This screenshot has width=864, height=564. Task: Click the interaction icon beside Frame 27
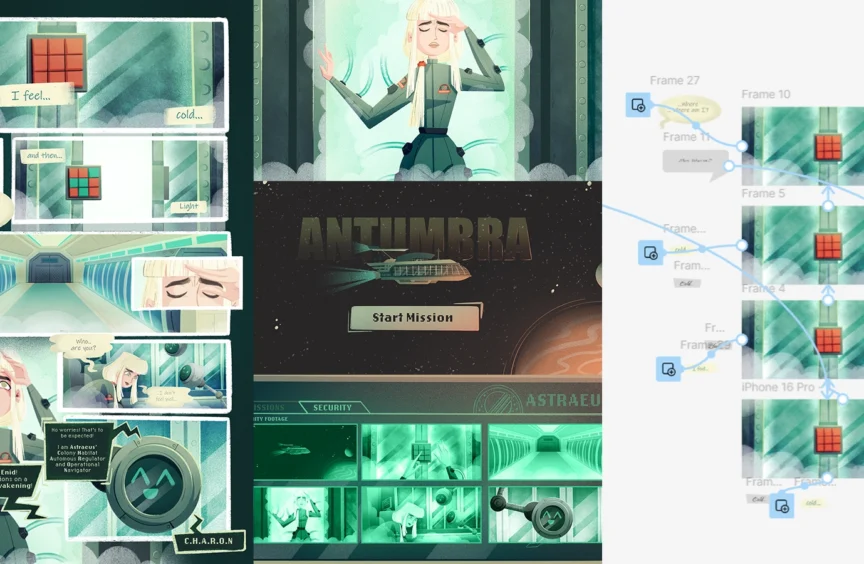coord(638,105)
